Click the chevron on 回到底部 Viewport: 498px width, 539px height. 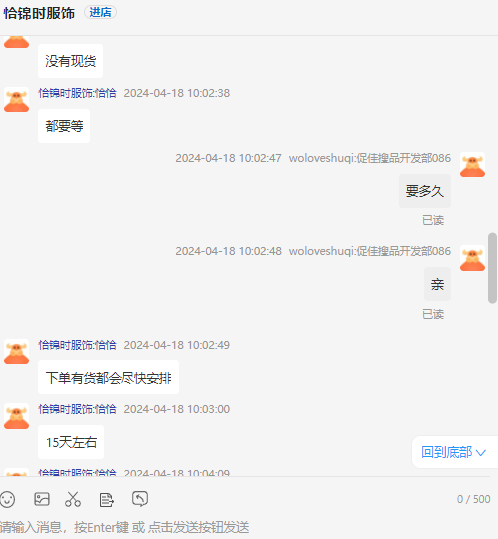(x=481, y=453)
